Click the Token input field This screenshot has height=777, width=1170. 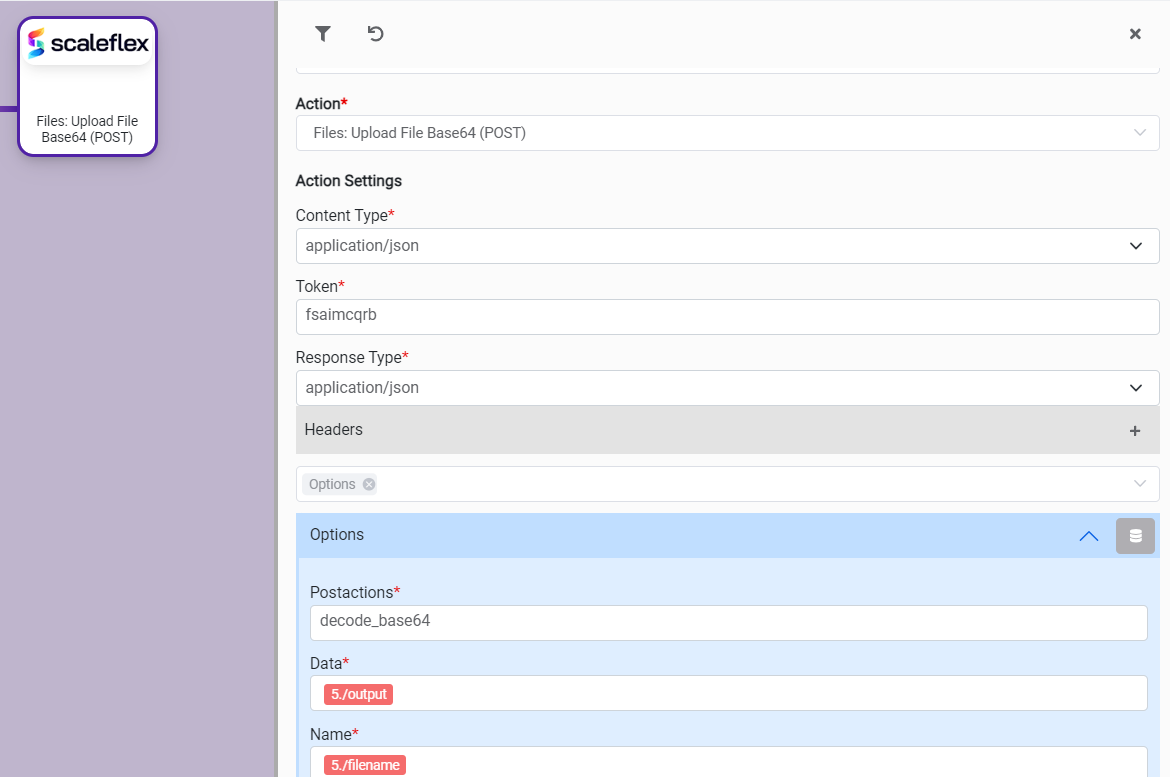727,317
